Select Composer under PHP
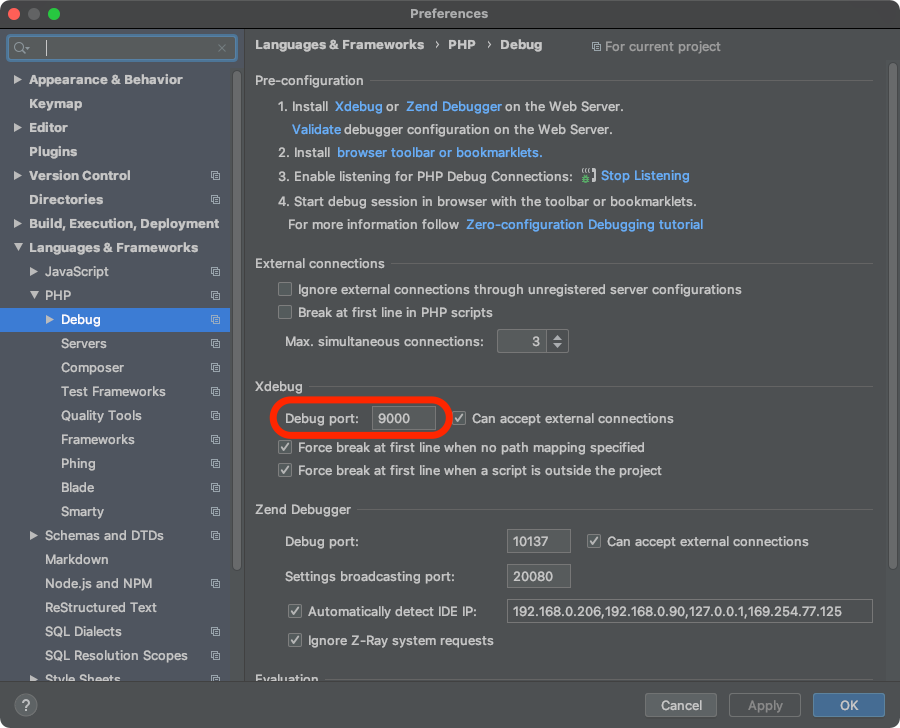 coord(92,367)
